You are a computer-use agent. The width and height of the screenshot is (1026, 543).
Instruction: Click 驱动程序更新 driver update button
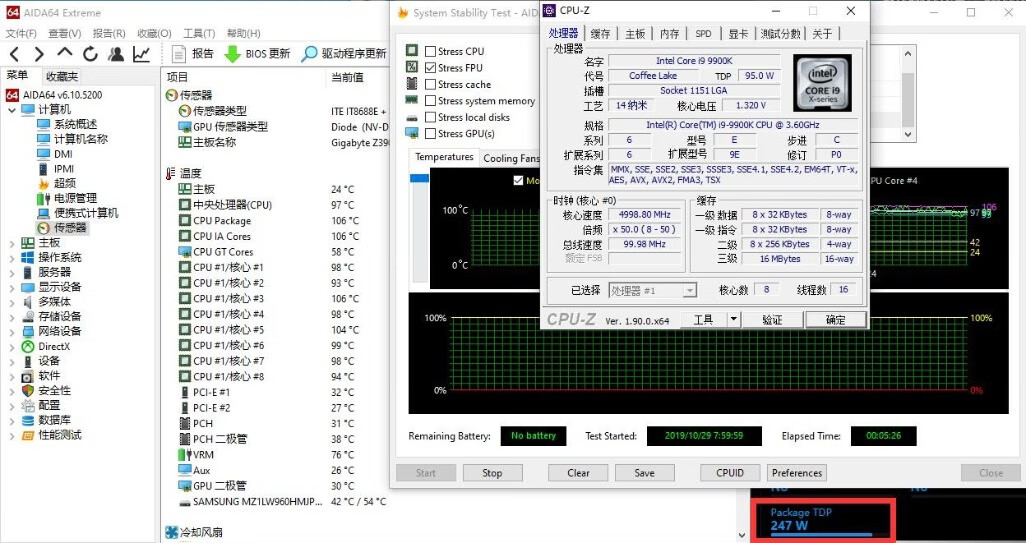coord(344,54)
